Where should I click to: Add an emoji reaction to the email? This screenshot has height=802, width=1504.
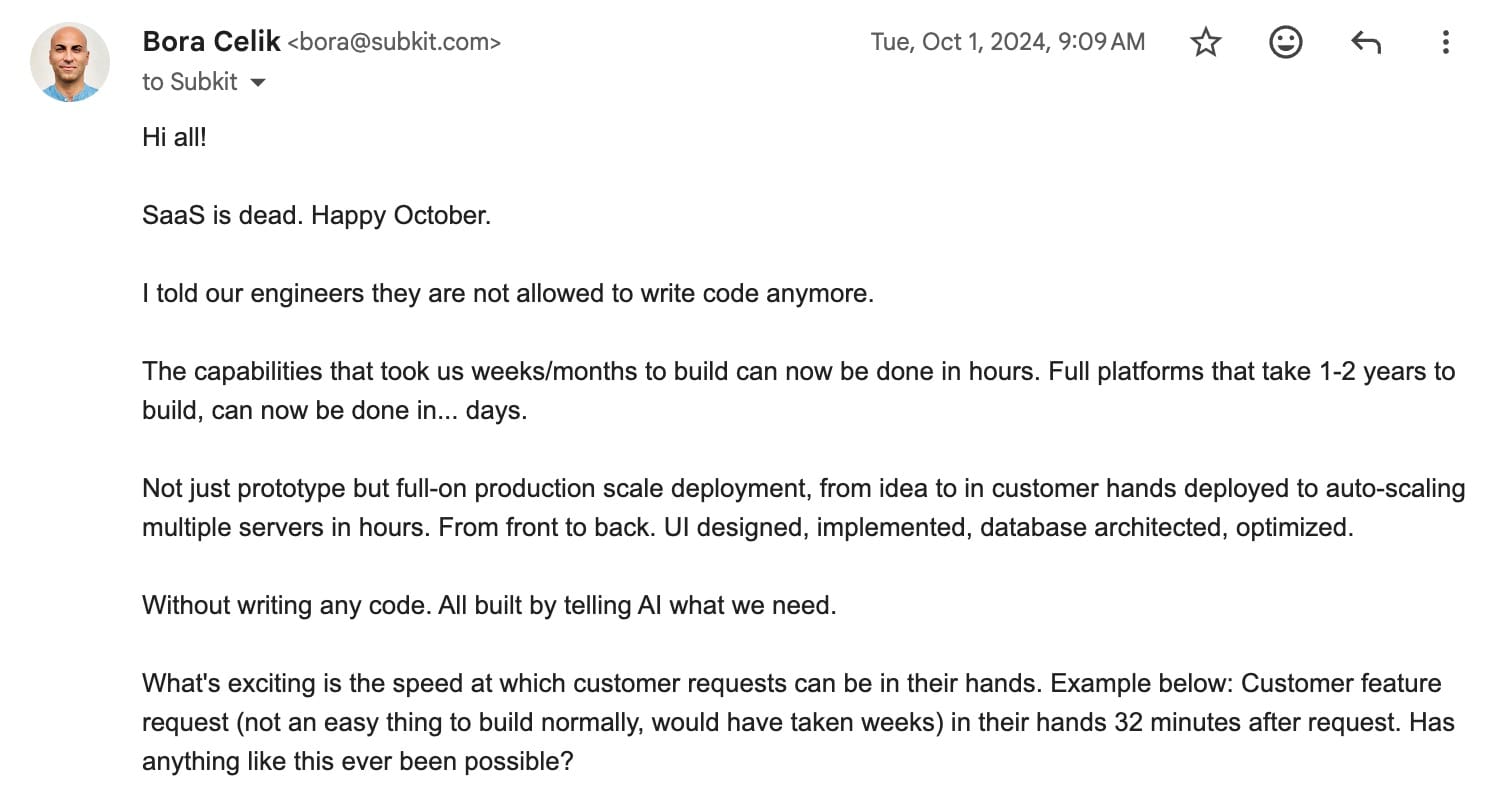pos(1285,42)
